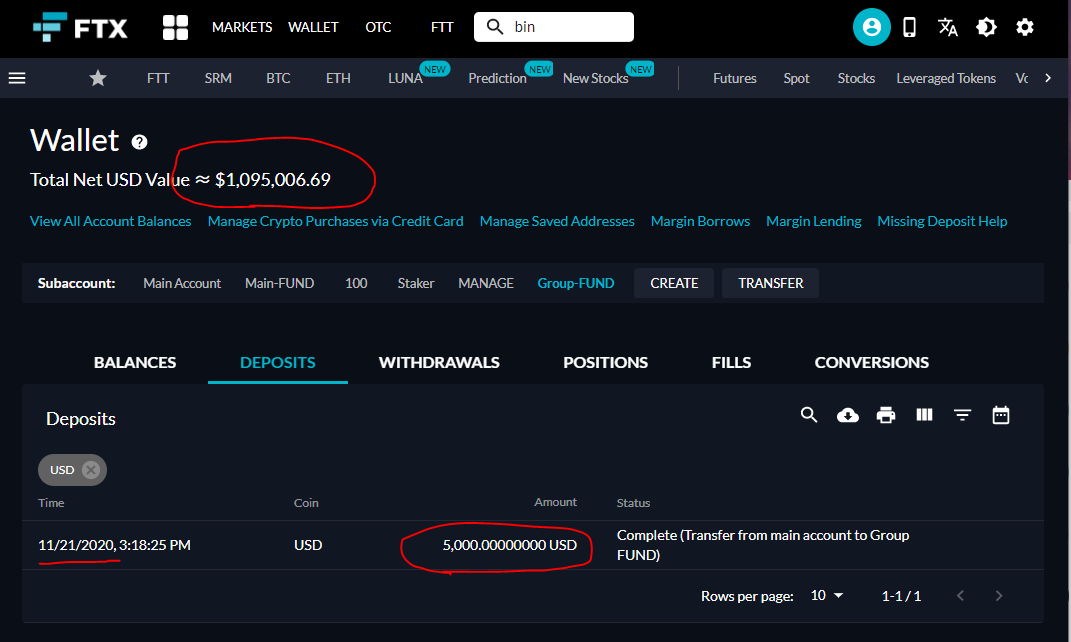Open View All Account Balances link
This screenshot has height=642, width=1071.
coord(111,221)
